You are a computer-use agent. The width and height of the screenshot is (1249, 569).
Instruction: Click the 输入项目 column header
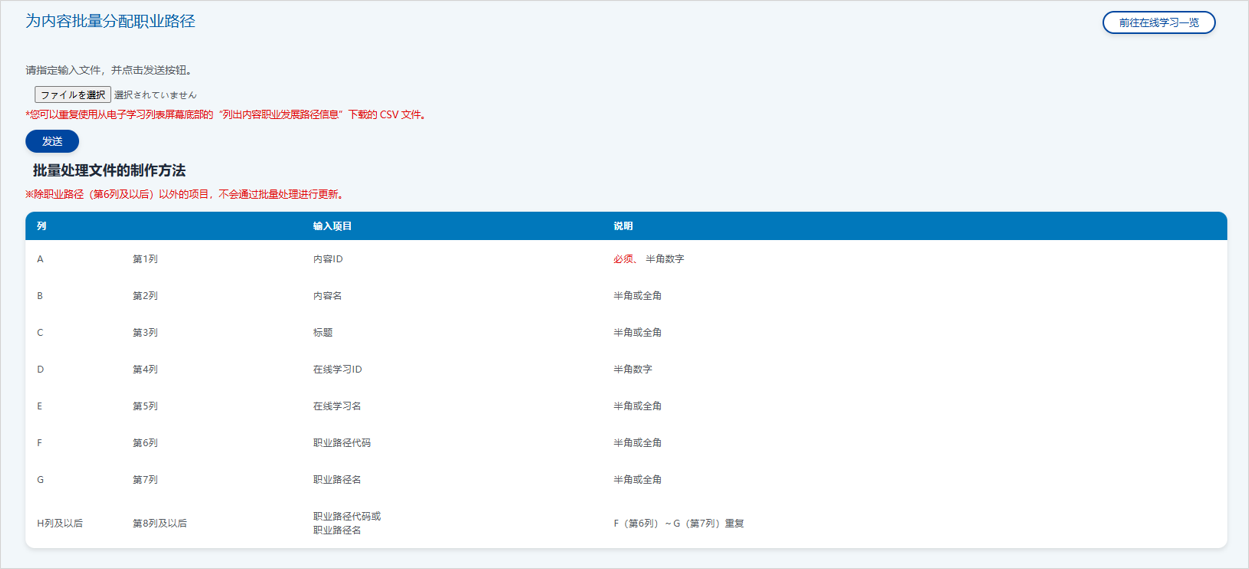pyautogui.click(x=332, y=226)
